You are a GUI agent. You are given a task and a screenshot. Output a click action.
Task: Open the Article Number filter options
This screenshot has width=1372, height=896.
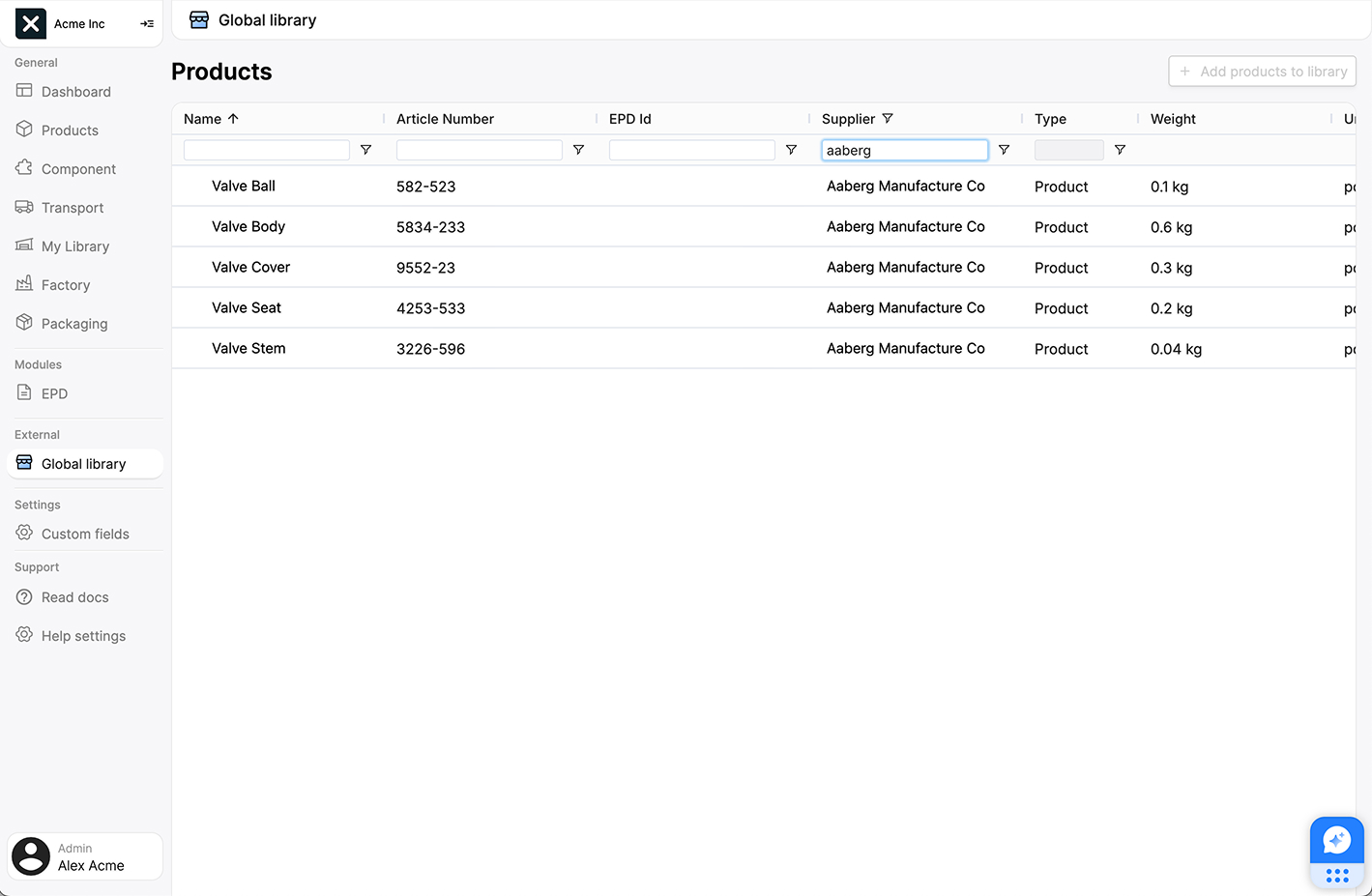pyautogui.click(x=578, y=150)
